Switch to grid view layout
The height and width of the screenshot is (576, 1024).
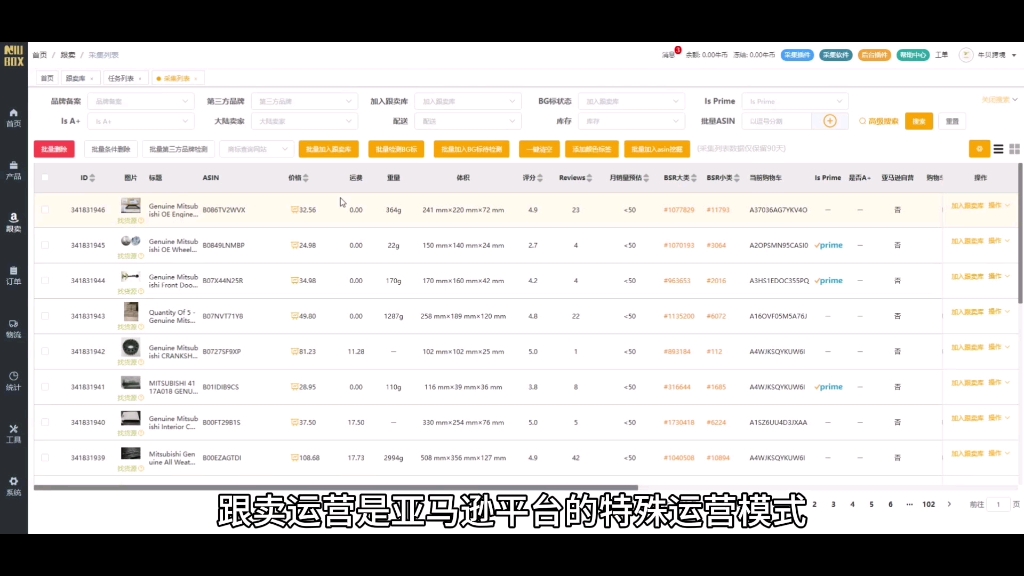pyautogui.click(x=1014, y=150)
